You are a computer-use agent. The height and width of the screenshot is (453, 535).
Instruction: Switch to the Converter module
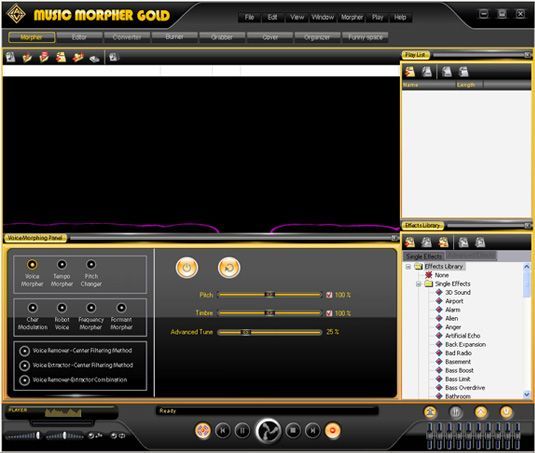(127, 37)
